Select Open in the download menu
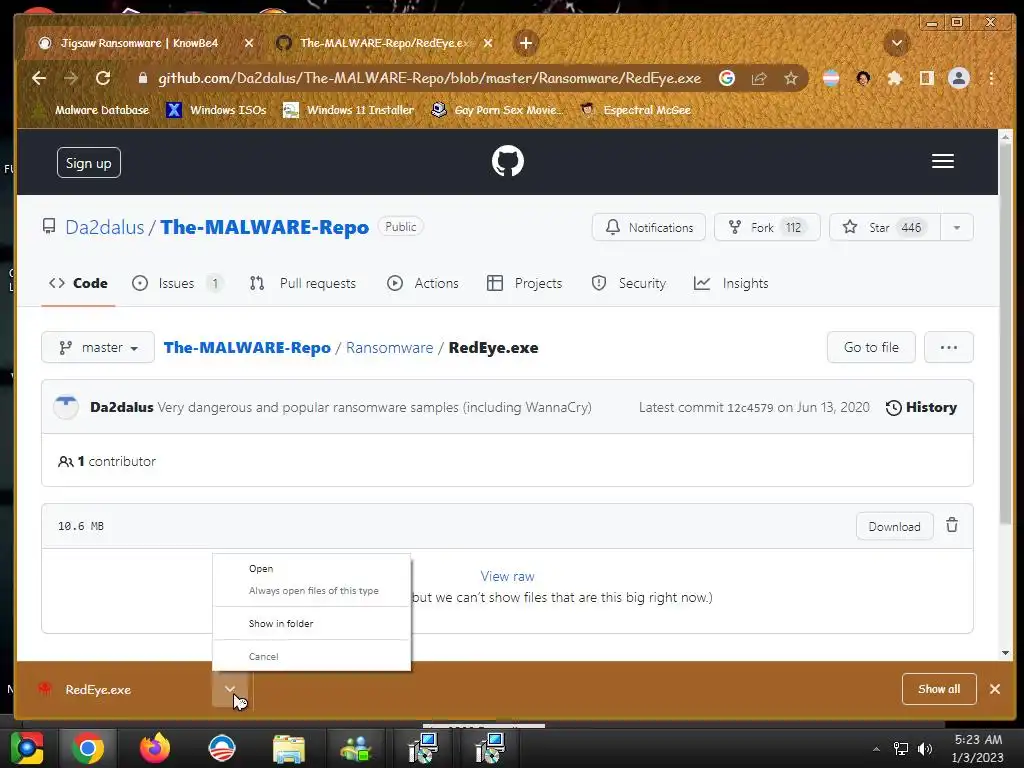Viewport: 1024px width, 768px height. [312, 569]
